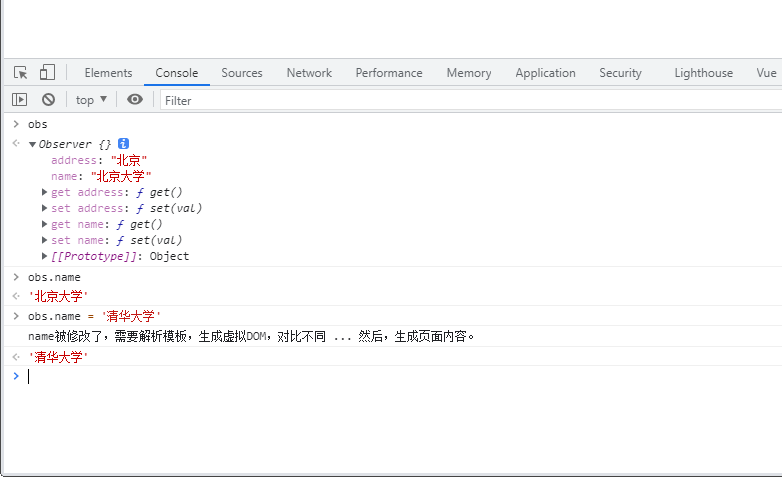This screenshot has height=482, width=782.
Task: Activate the inspect element picker icon
Action: point(20,73)
